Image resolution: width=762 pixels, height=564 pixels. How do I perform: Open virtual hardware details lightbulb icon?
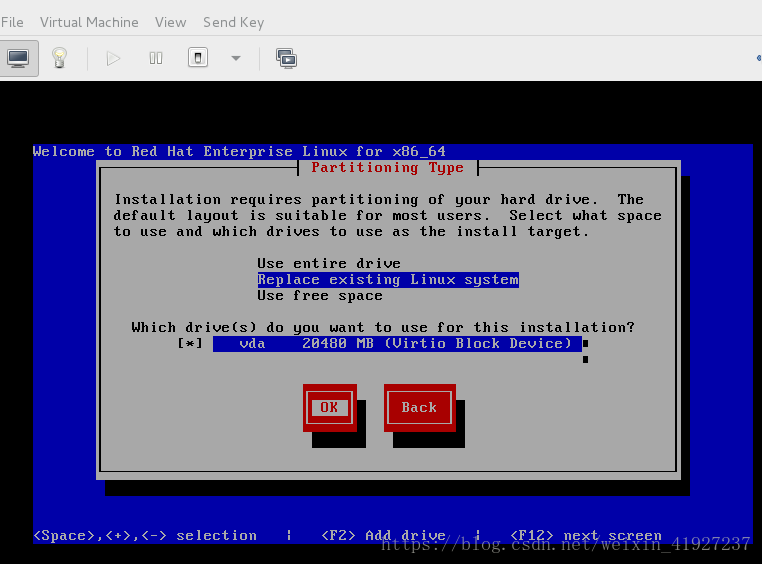[x=59, y=58]
